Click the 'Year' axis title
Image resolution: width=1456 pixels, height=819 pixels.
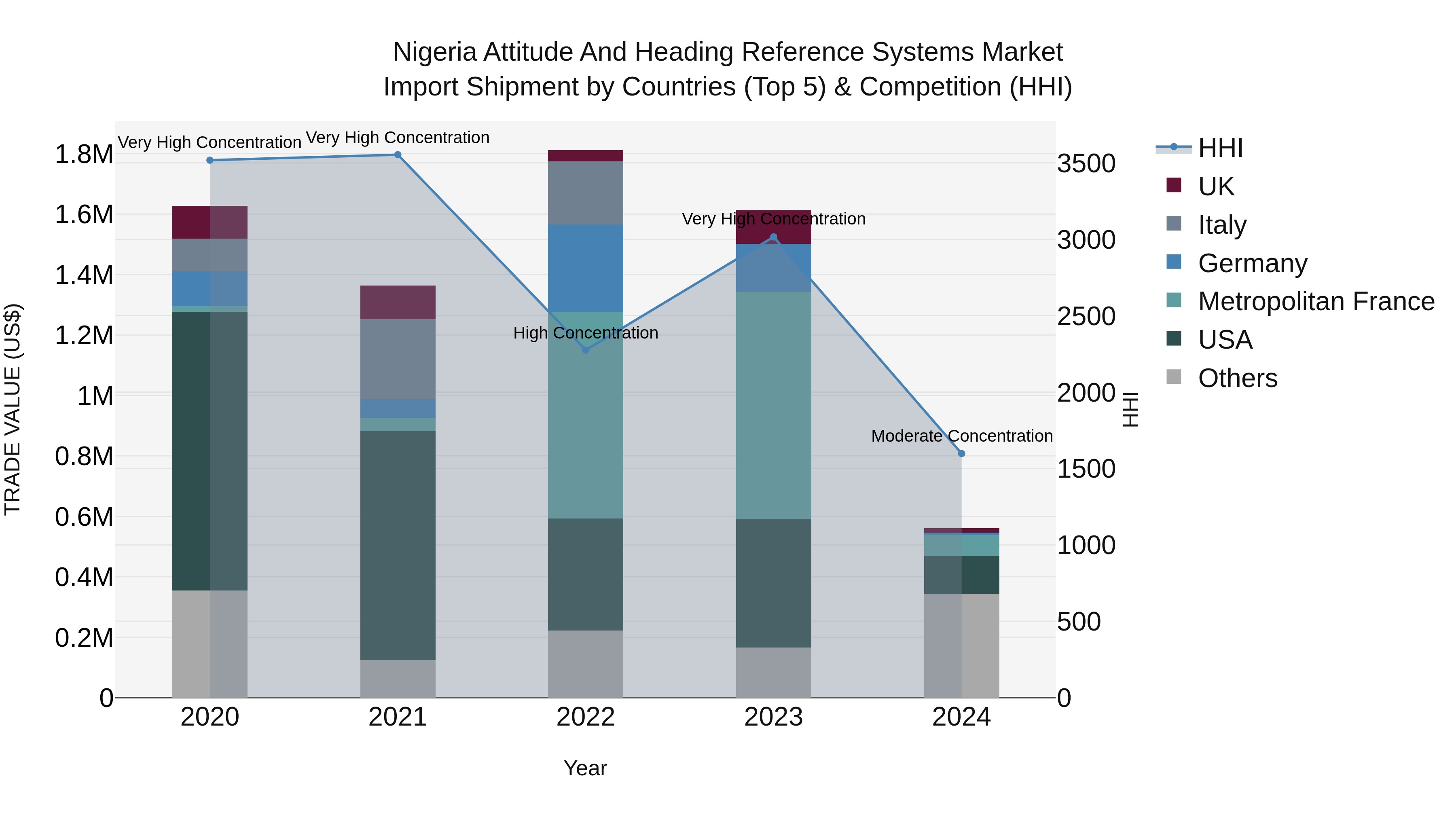pyautogui.click(x=586, y=768)
